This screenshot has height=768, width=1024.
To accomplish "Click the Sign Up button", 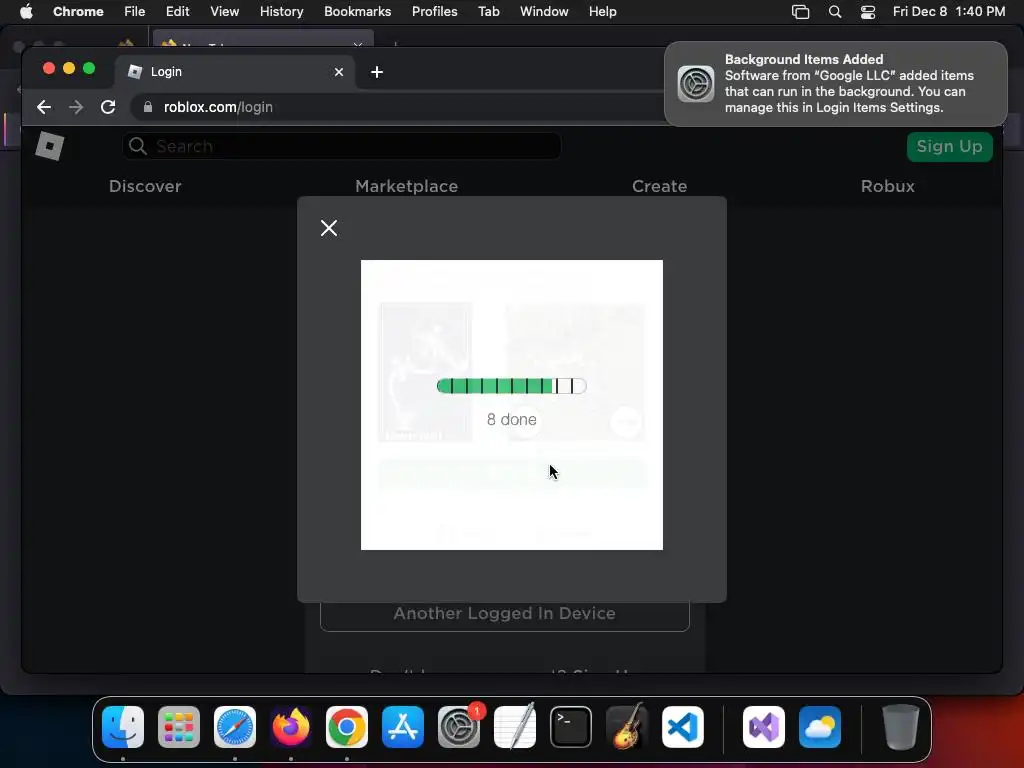I will coord(950,146).
